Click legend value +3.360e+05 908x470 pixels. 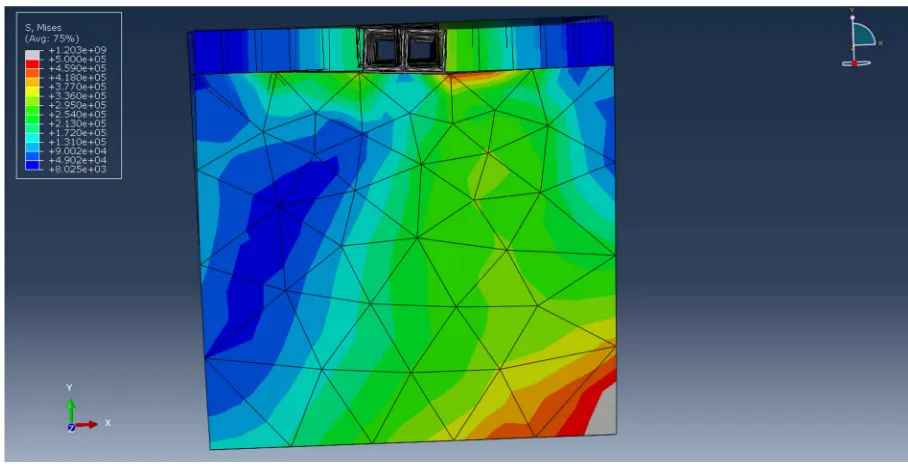77,96
